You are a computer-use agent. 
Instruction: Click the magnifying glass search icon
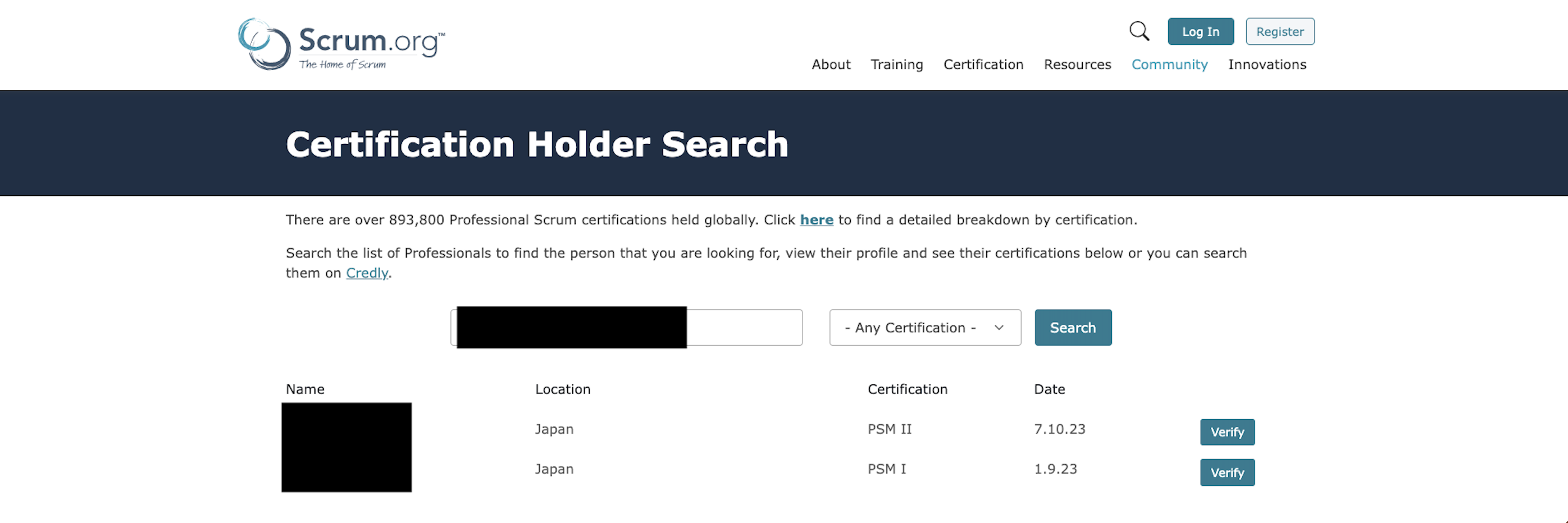coord(1139,31)
